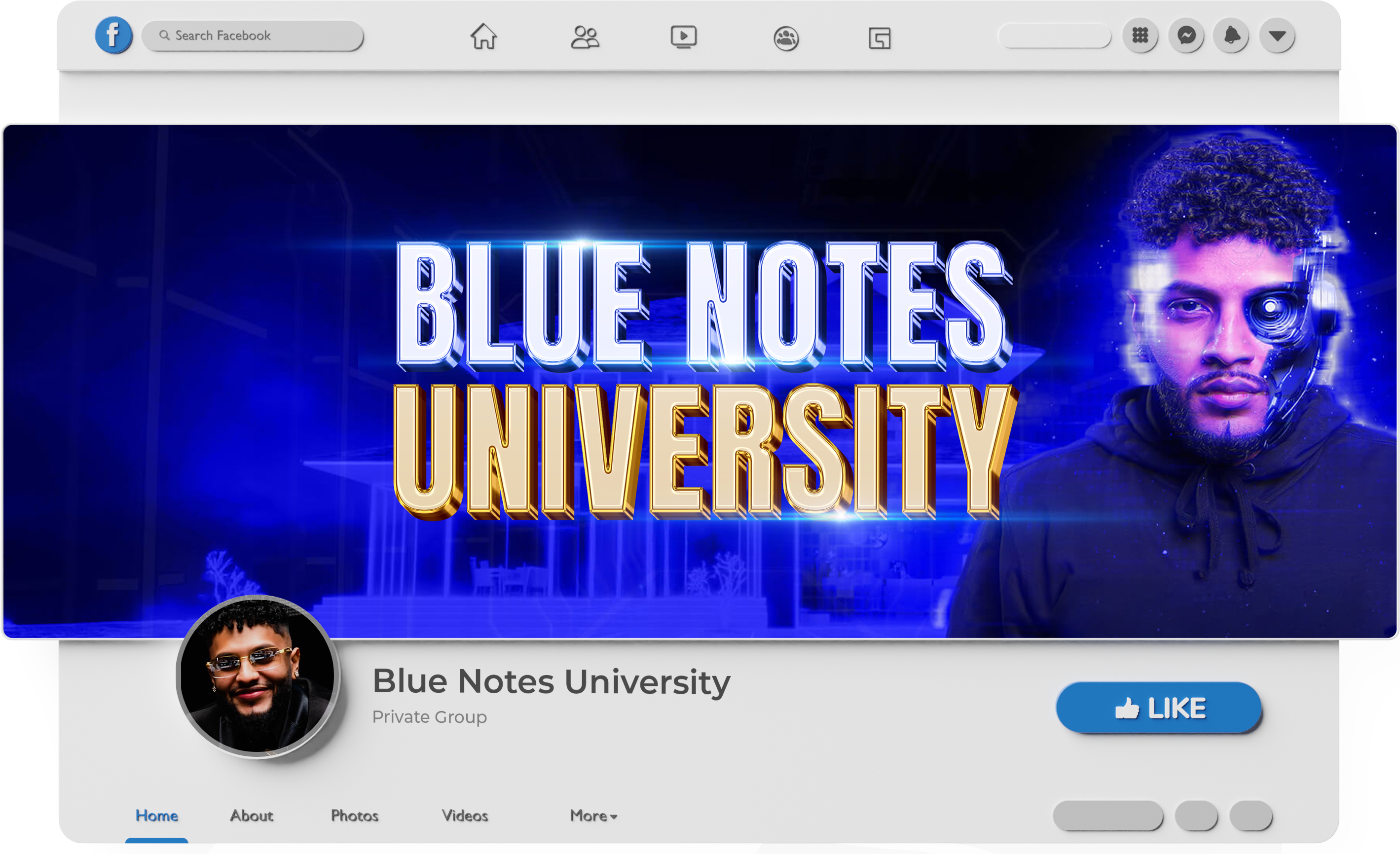
Task: Open the apps grid menu icon
Action: tap(1140, 36)
